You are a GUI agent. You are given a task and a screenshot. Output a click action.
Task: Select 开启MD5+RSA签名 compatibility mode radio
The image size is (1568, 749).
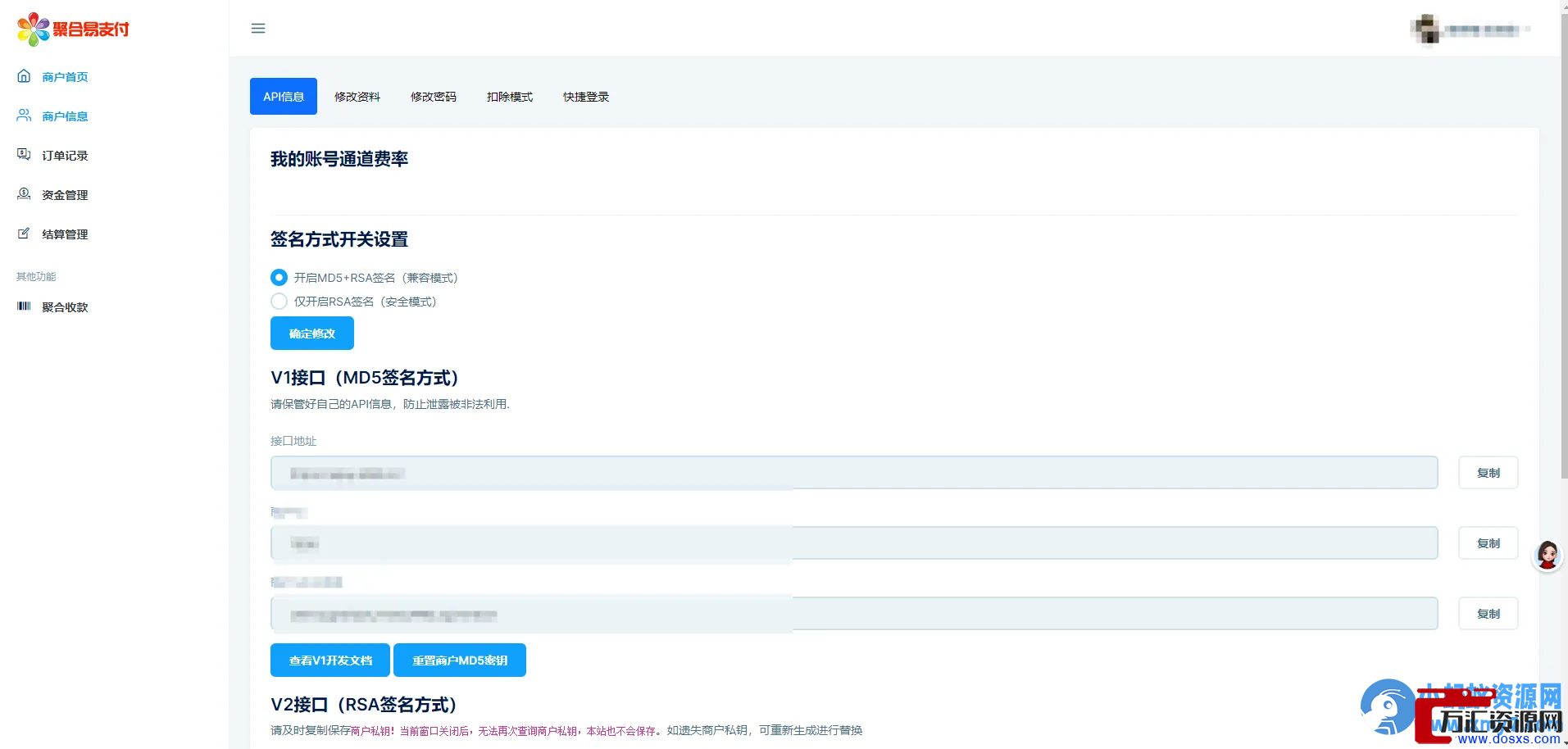pyautogui.click(x=280, y=278)
